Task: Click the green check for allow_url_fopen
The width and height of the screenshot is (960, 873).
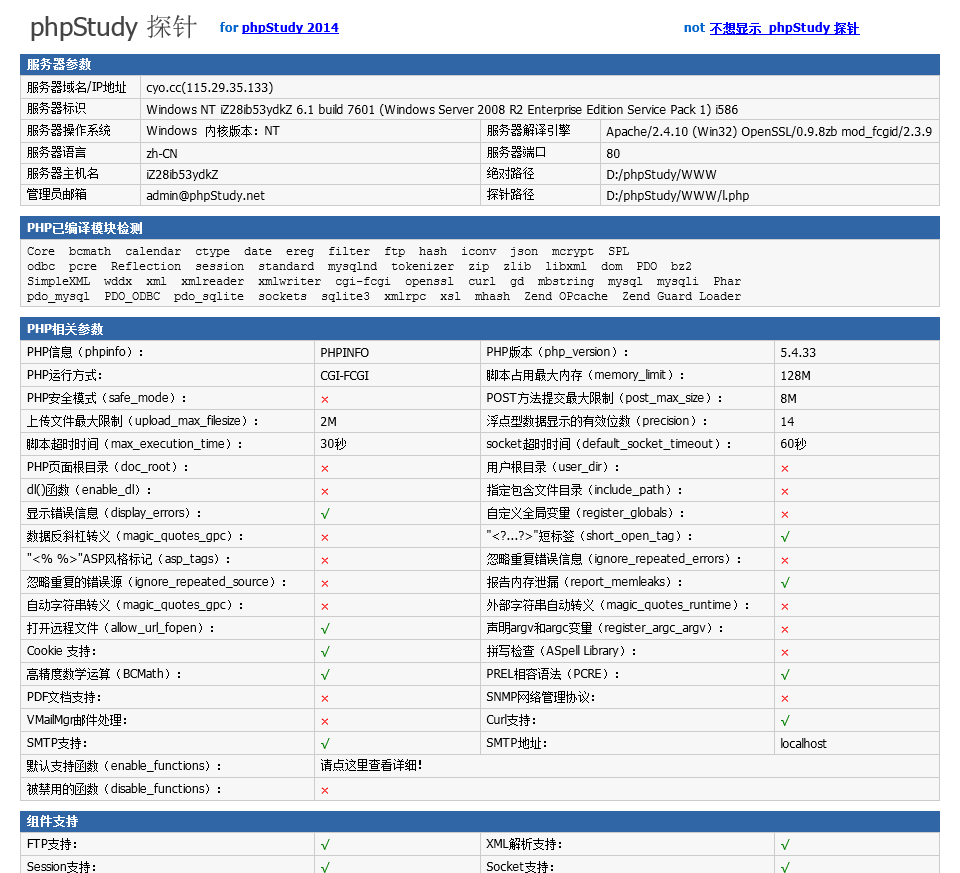Action: 325,629
